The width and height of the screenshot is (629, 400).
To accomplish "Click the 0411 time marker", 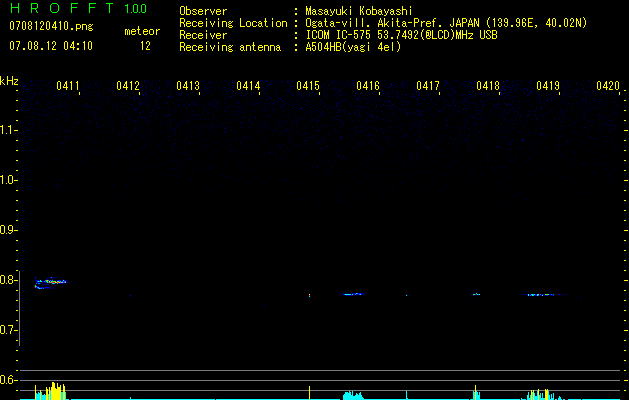I will pyautogui.click(x=67, y=86).
